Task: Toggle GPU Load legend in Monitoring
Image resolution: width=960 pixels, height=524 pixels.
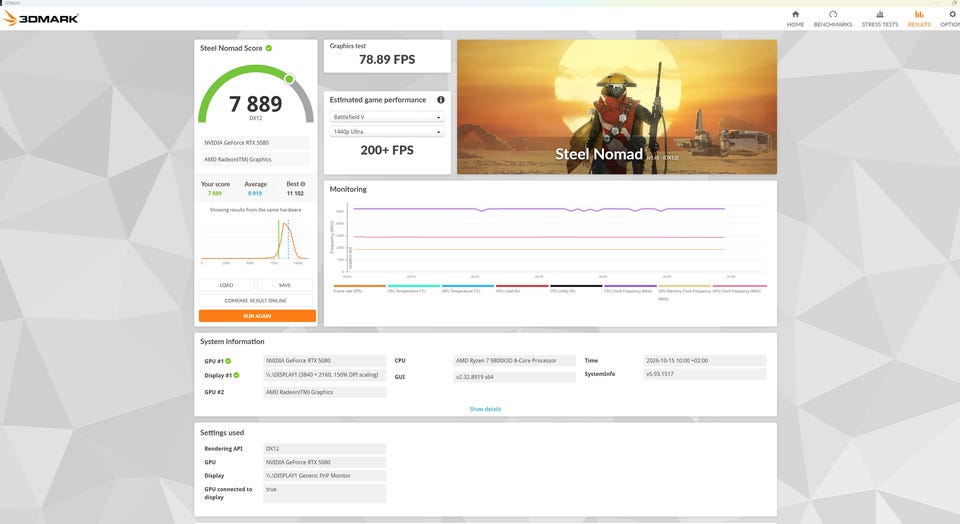Action: (522, 288)
